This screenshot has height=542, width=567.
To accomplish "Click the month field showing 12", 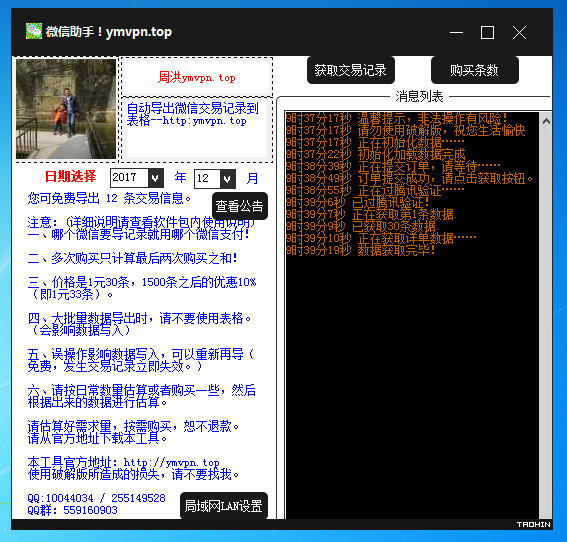I will click(207, 179).
